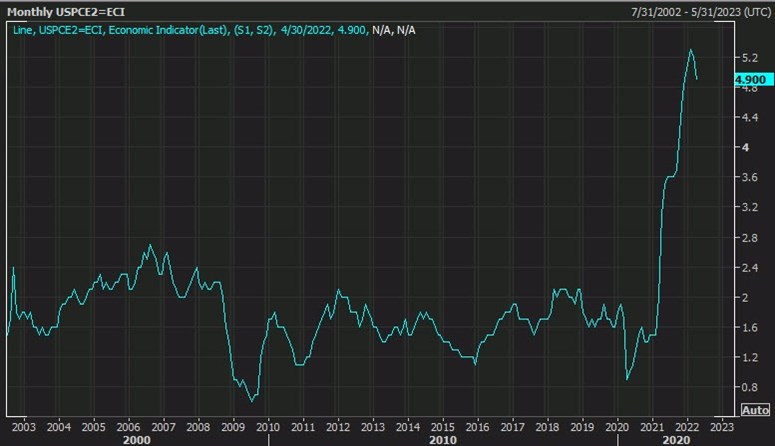Screen dimensions: 775x446
Task: Select the 2000 decade label
Action: point(136,439)
